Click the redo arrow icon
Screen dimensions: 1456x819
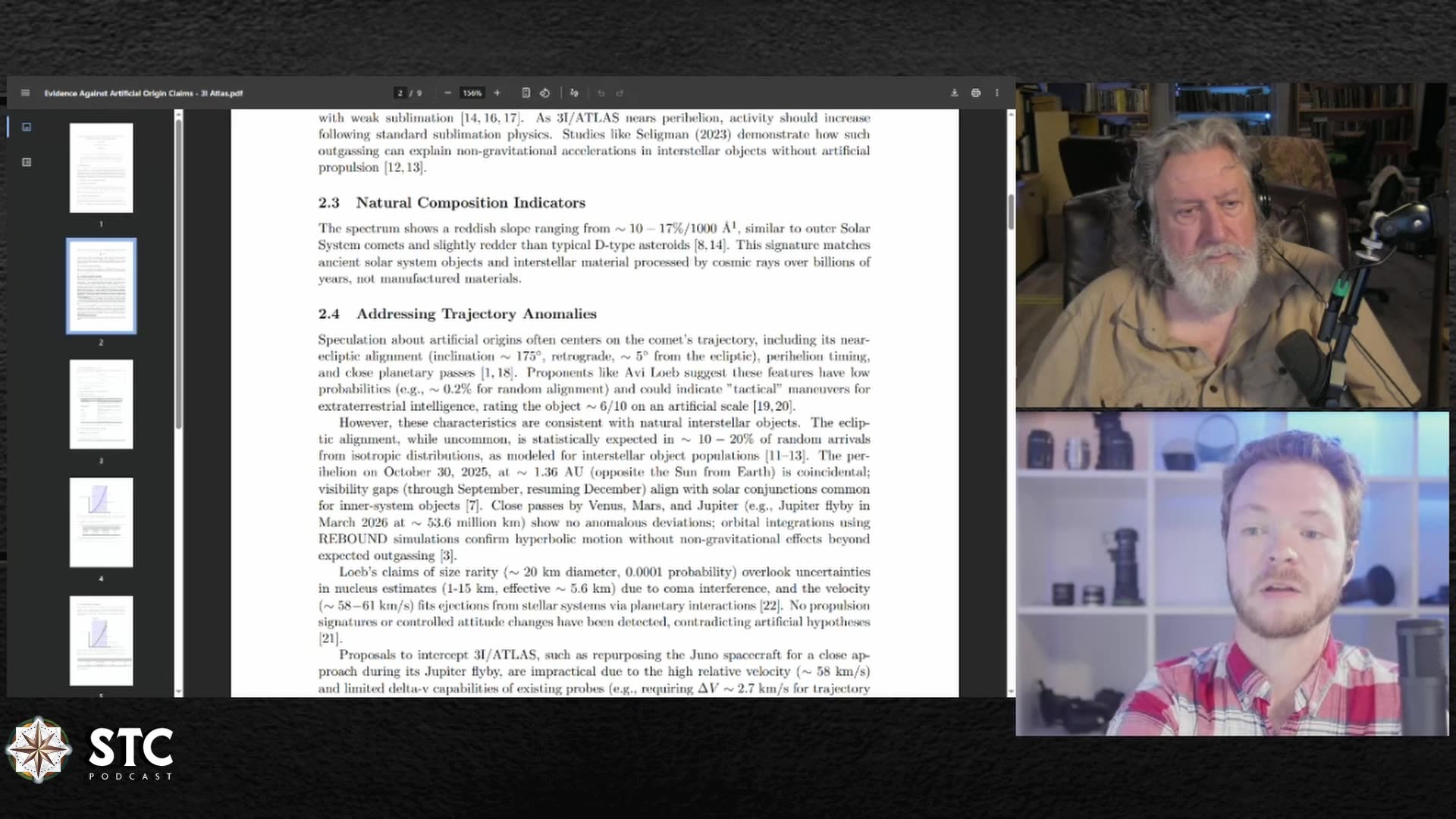(620, 93)
